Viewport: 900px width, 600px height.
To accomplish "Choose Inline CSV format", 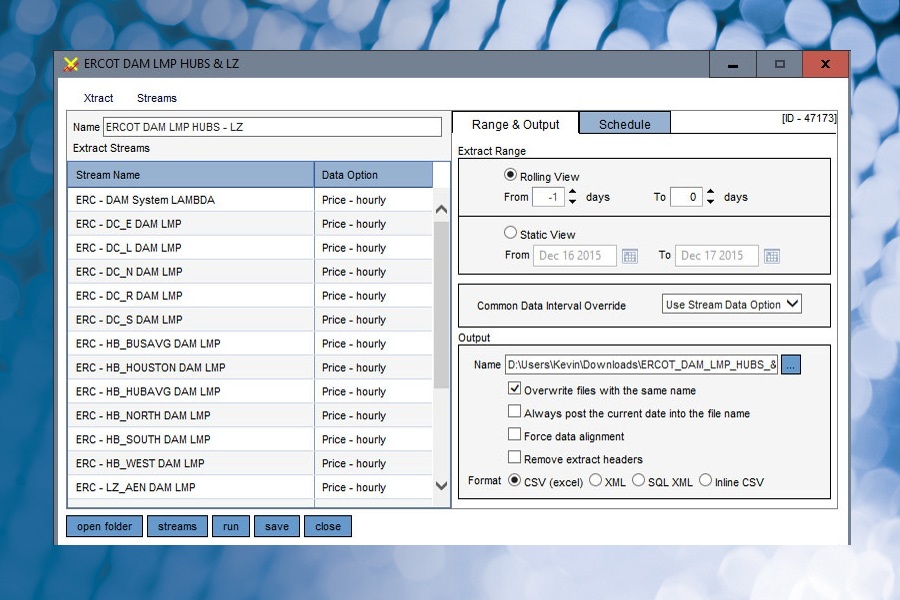I will [x=705, y=480].
